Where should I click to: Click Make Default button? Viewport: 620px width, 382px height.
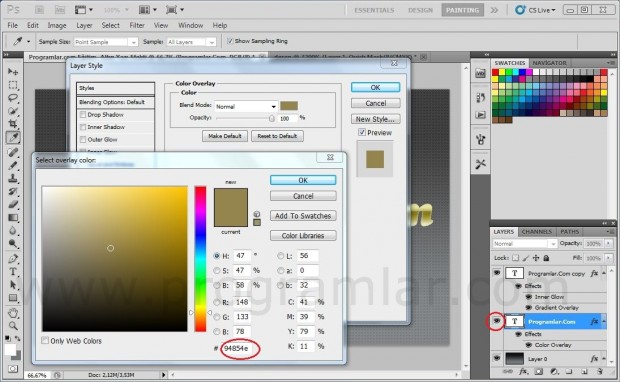pos(225,136)
